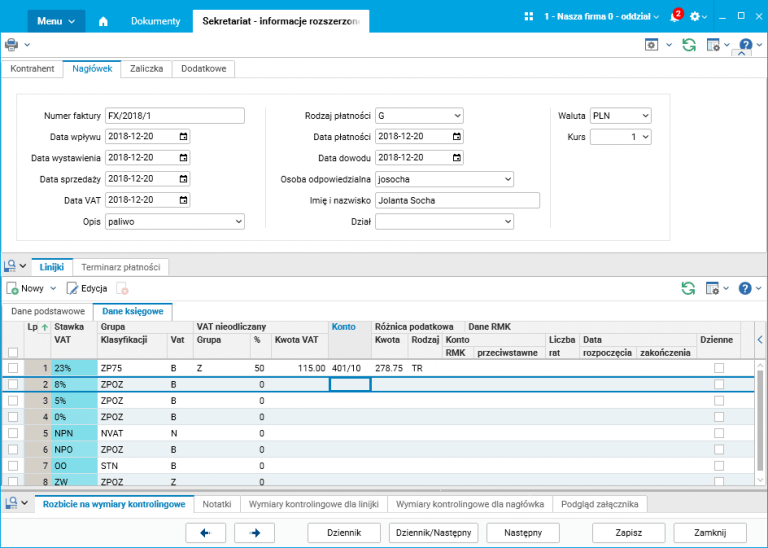Open the Waluta PLN dropdown
768x548 pixels.
pos(644,116)
